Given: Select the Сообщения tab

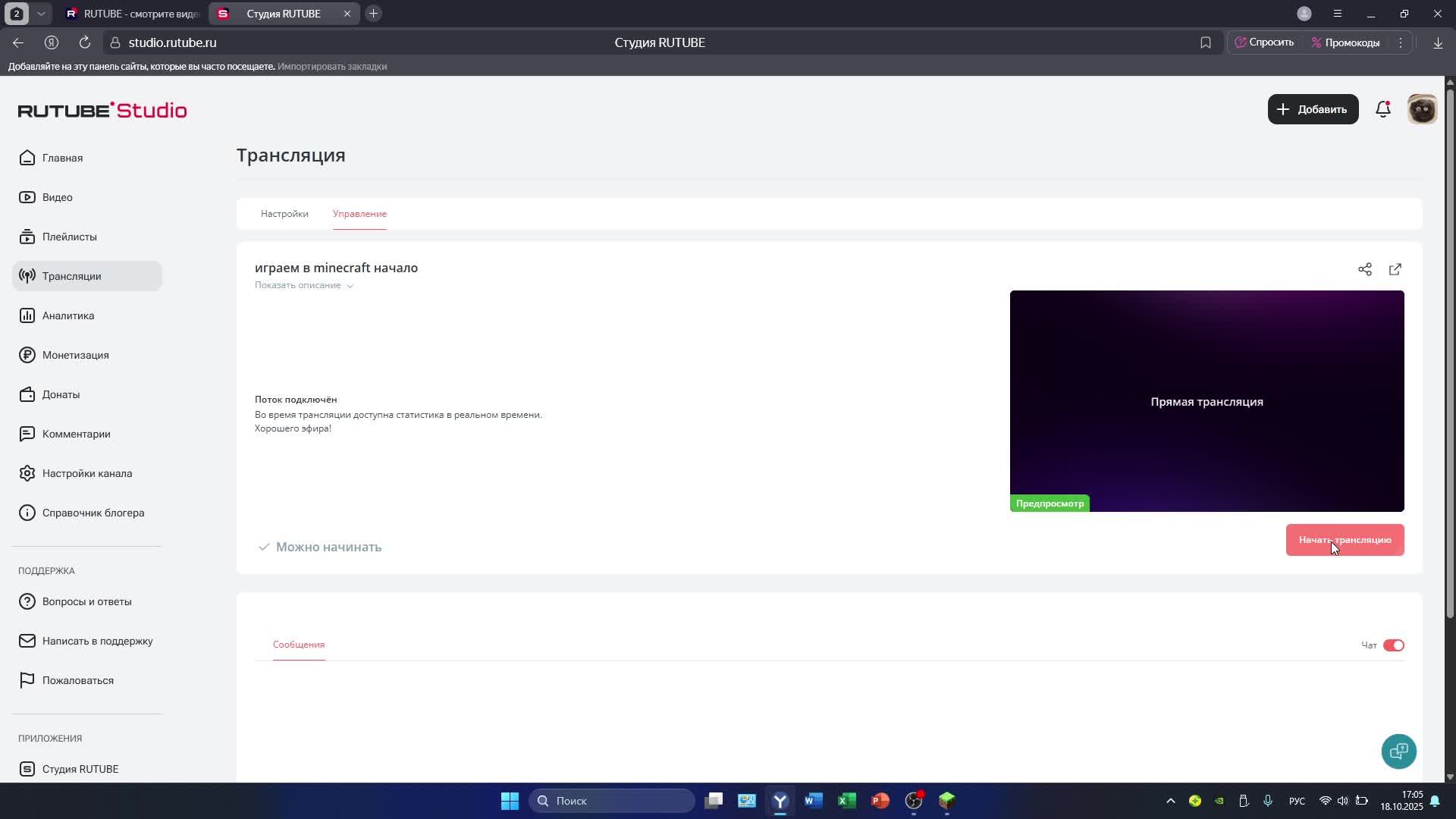Looking at the screenshot, I should pyautogui.click(x=299, y=645).
